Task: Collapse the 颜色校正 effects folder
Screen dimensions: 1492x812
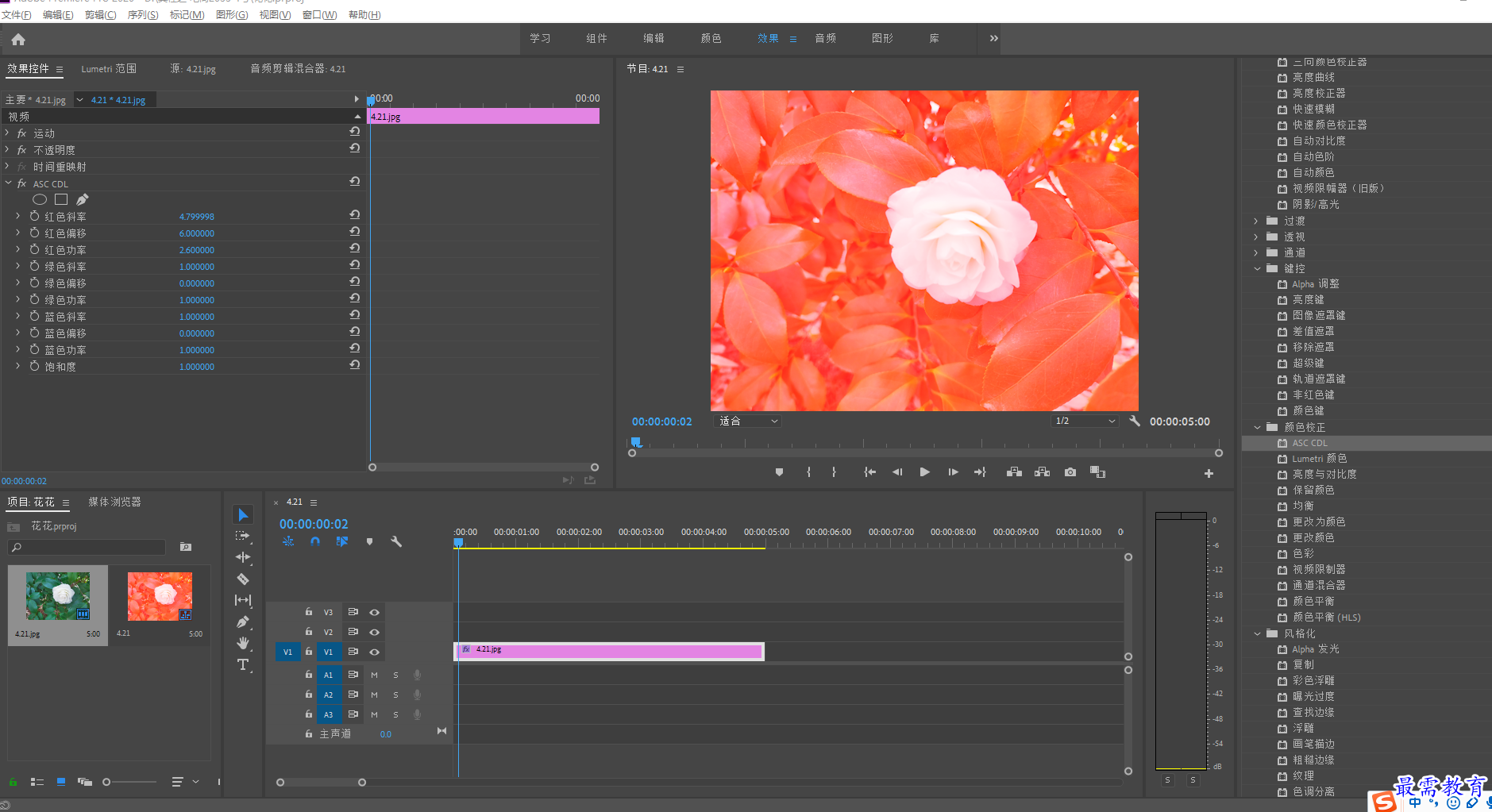Action: pos(1257,427)
